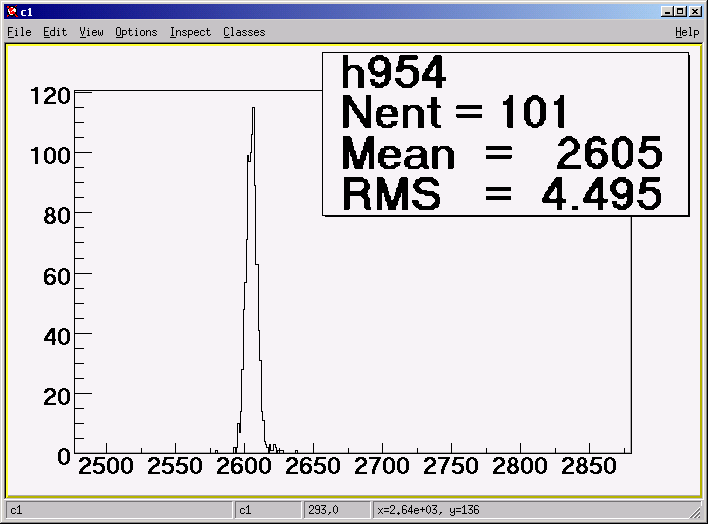Click the y-axis label 80
The height and width of the screenshot is (524, 708).
click(x=57, y=216)
